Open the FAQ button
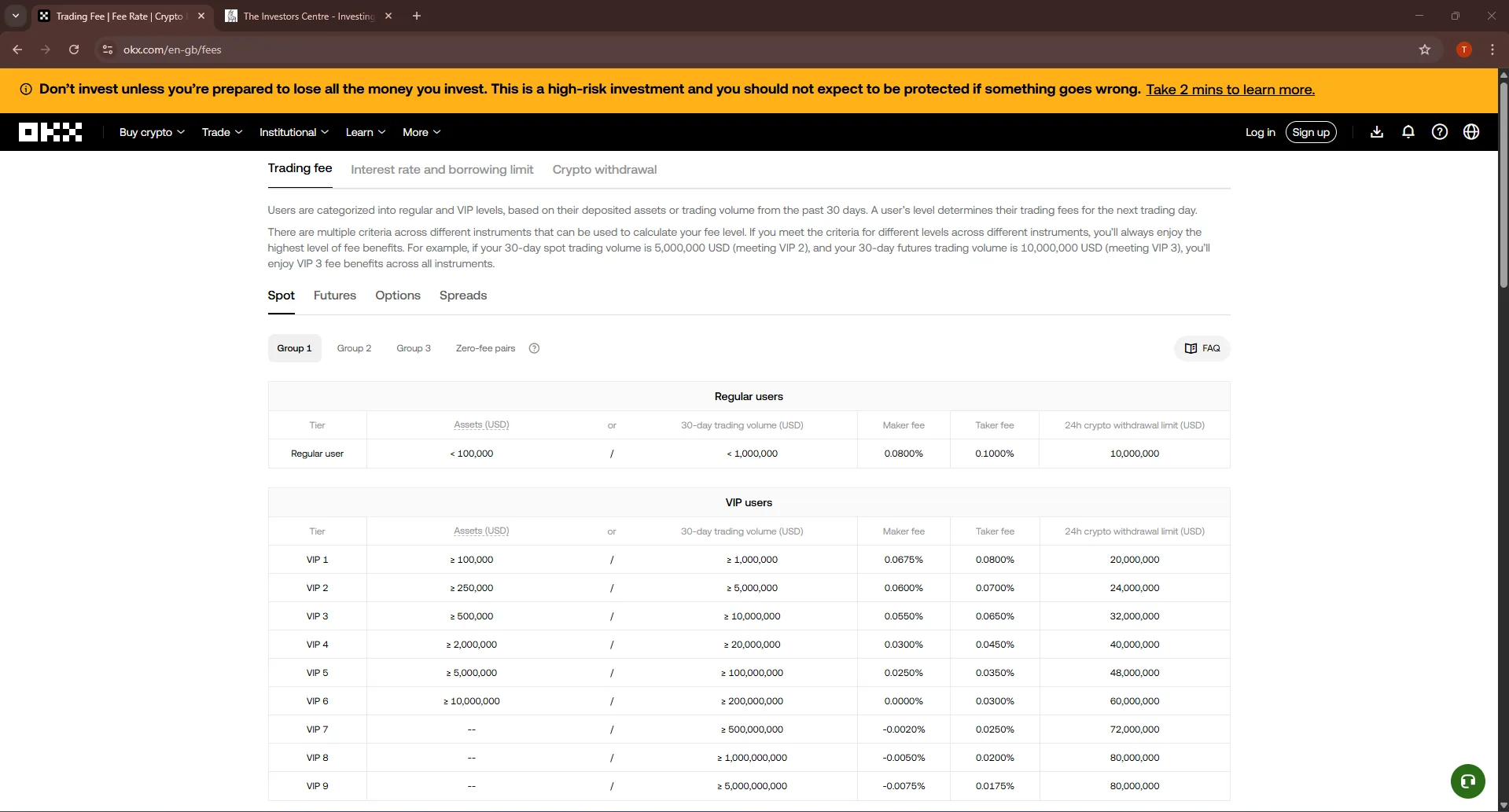Image resolution: width=1509 pixels, height=812 pixels. click(1202, 348)
